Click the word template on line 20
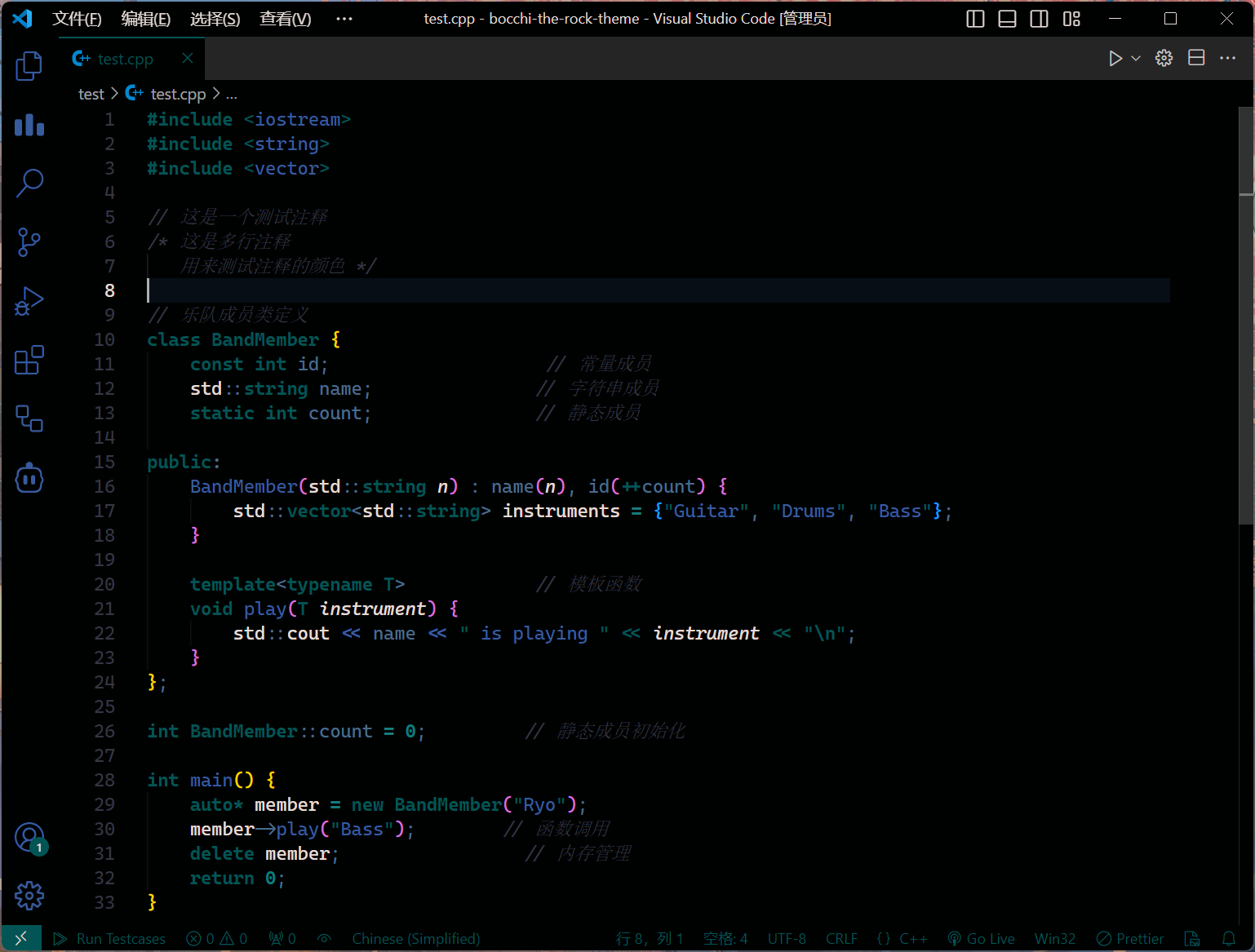1255x952 pixels. (233, 584)
